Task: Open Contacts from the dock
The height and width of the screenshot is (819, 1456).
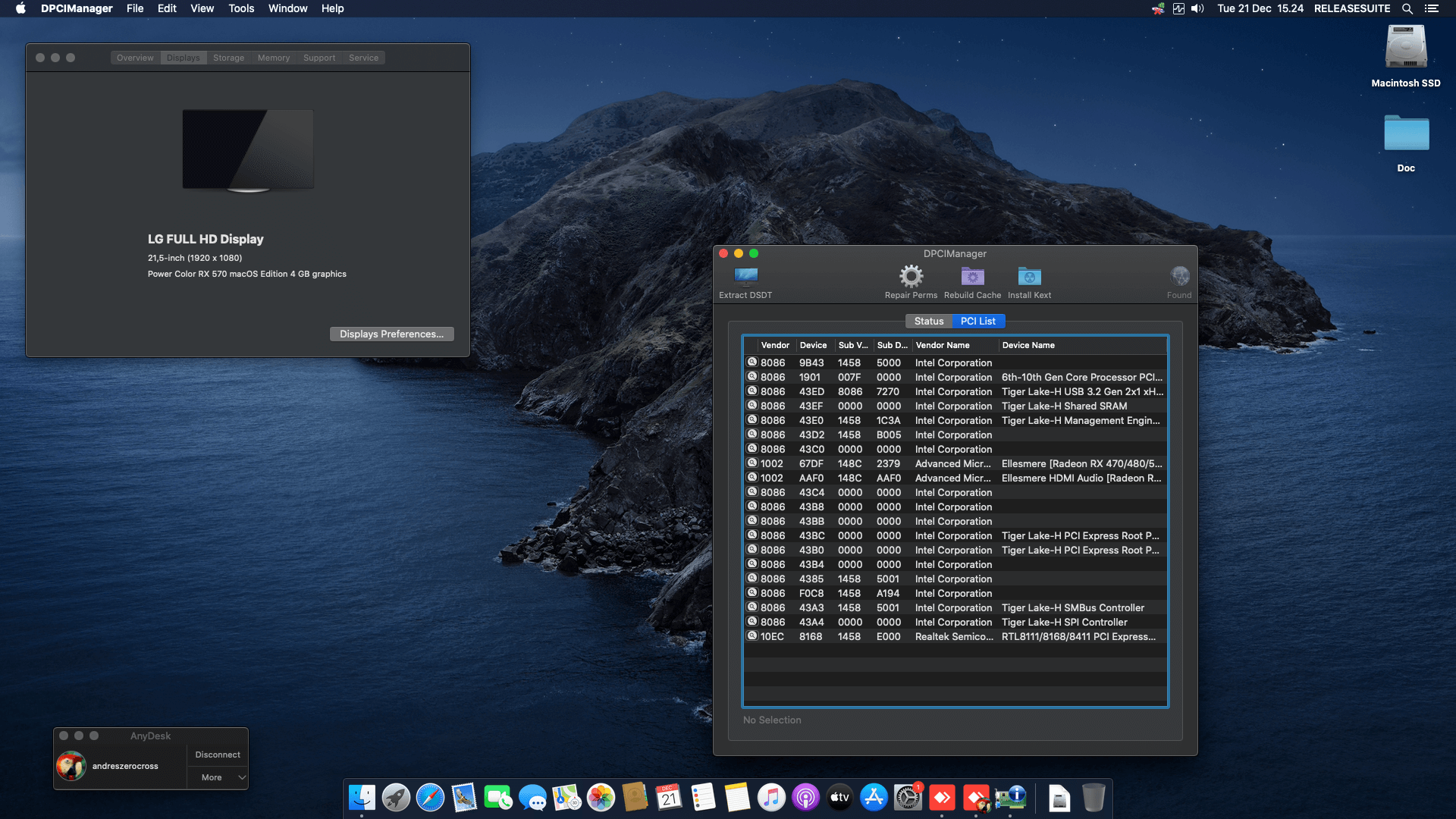Action: (635, 798)
